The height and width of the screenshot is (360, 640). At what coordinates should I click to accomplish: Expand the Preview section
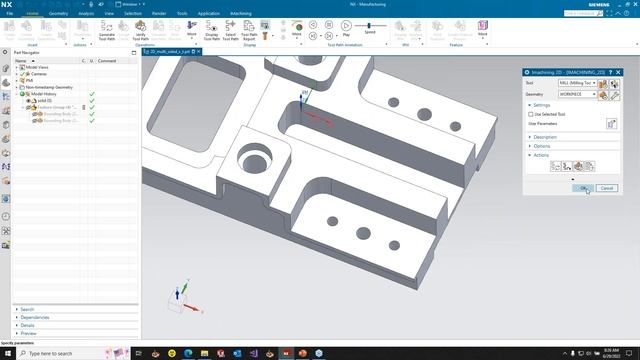(x=28, y=333)
